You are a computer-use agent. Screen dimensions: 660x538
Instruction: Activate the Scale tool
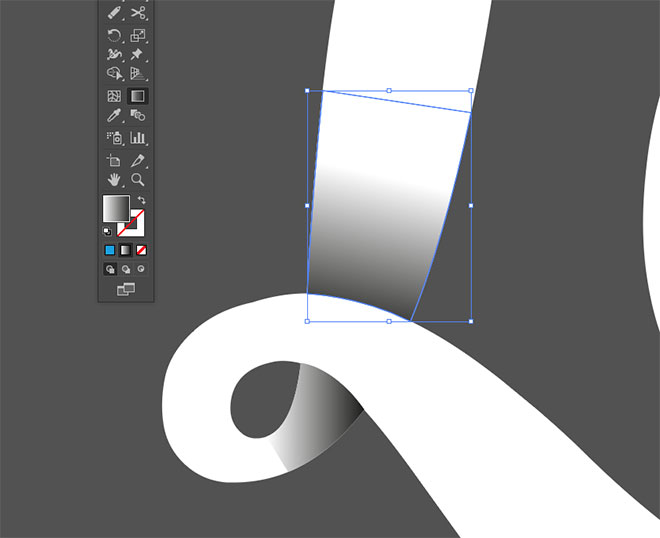[138, 35]
